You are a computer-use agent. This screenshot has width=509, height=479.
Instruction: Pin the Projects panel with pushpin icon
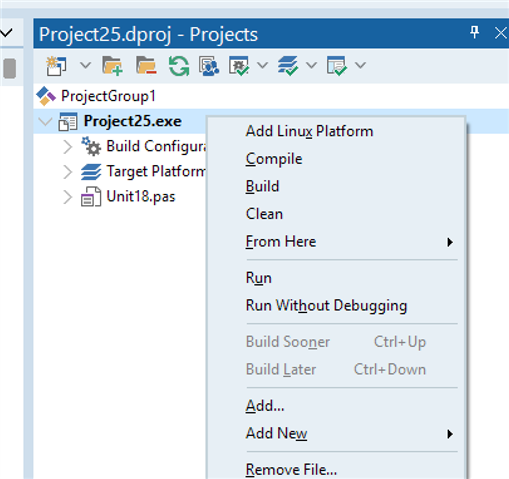click(x=474, y=33)
